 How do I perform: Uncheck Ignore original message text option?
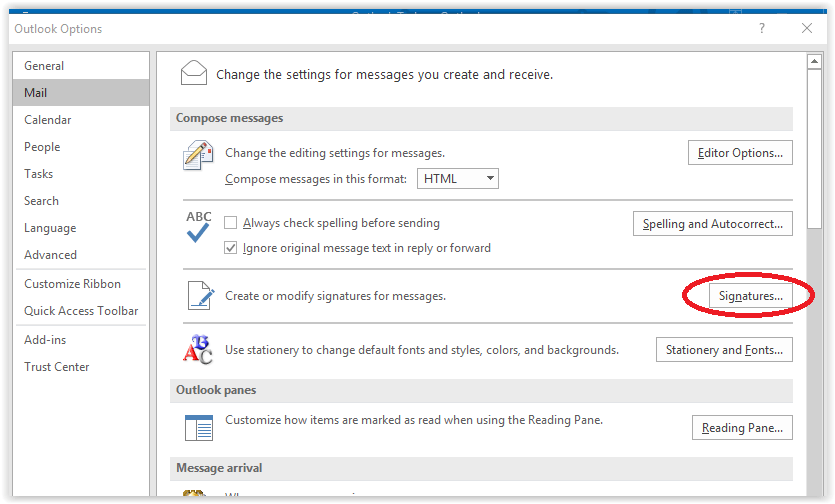231,248
